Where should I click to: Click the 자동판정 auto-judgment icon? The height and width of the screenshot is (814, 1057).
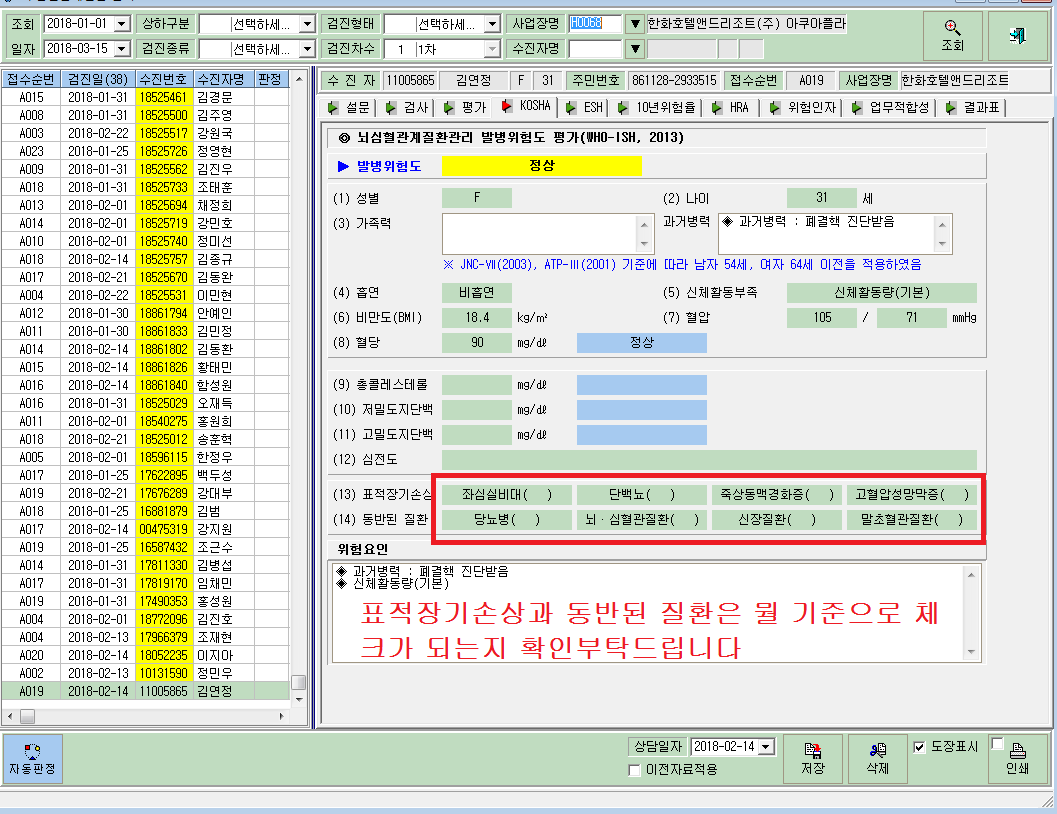pyautogui.click(x=32, y=751)
